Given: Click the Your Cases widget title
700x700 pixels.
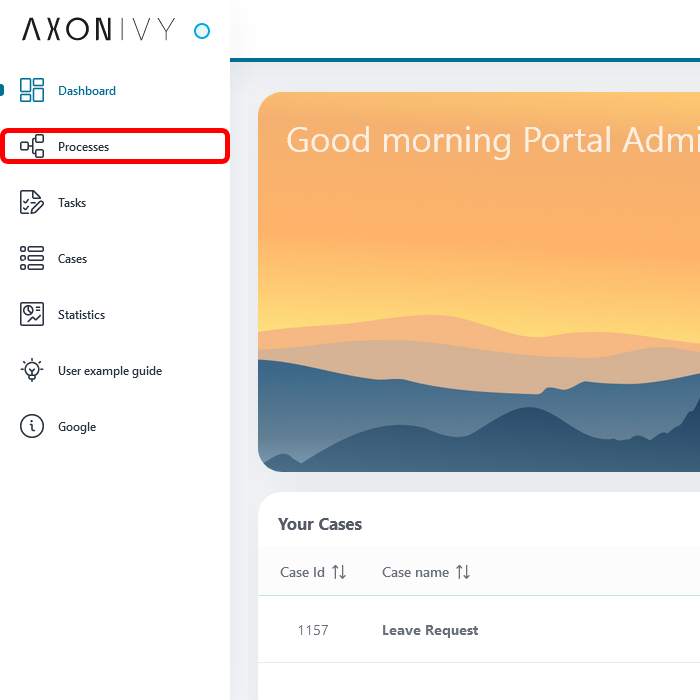Looking at the screenshot, I should [x=320, y=524].
